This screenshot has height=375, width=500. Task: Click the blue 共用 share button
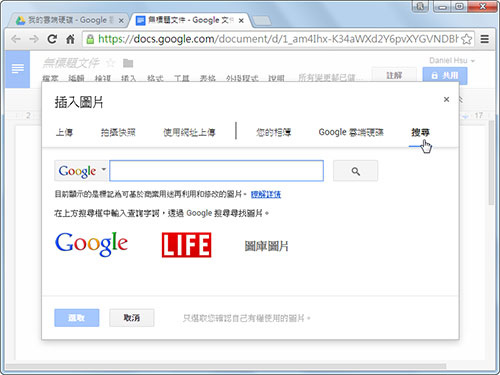point(445,76)
